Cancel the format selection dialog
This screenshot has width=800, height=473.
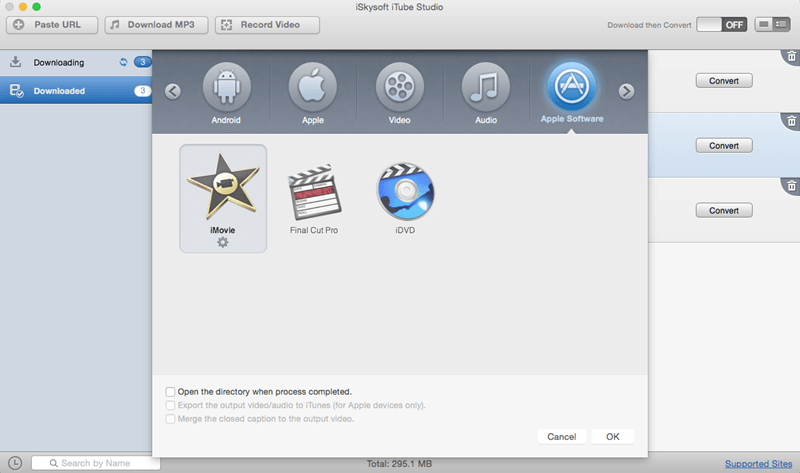(x=562, y=437)
